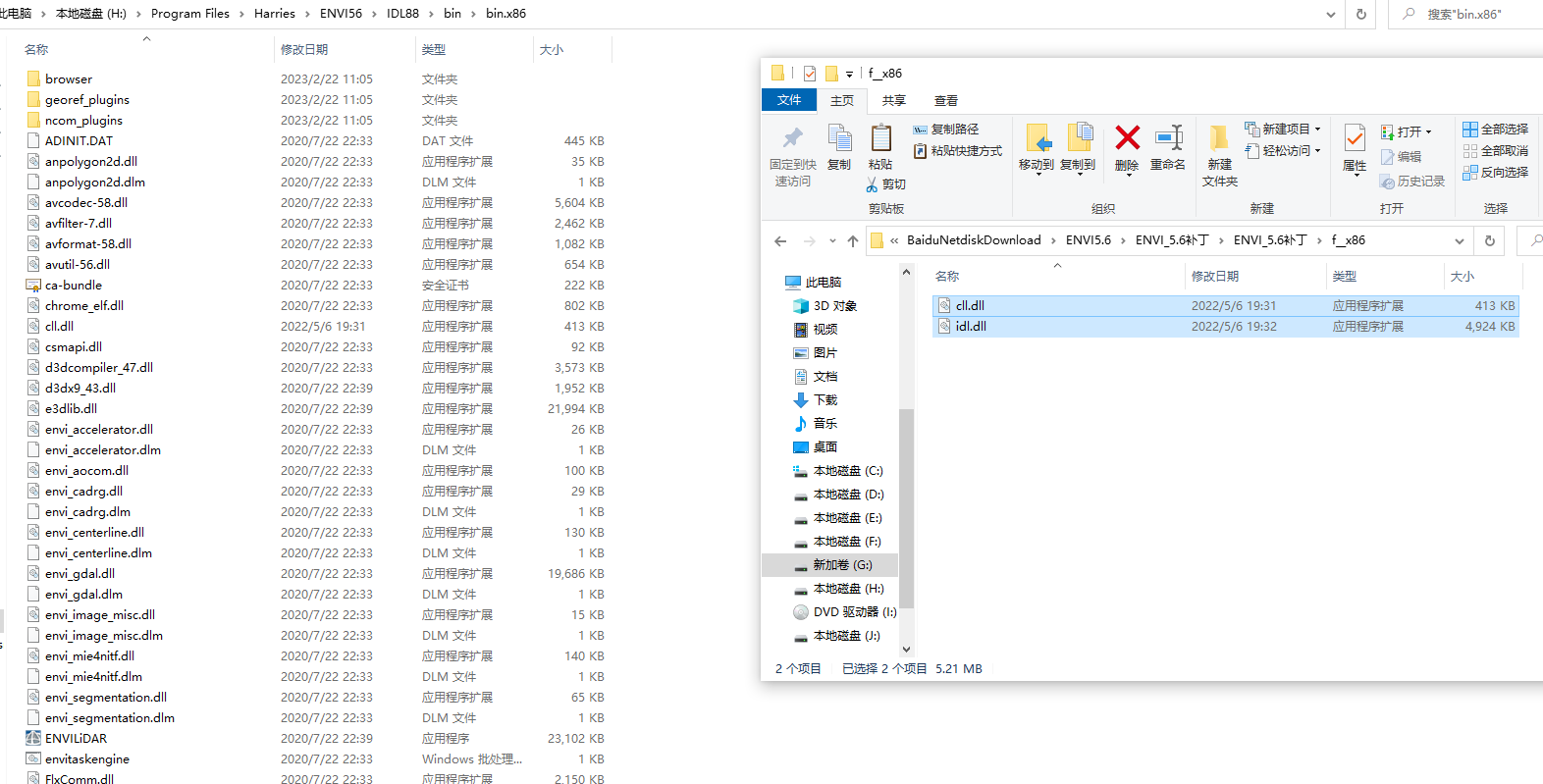Sort by 大小 column in f_x86 window

coord(1483,277)
